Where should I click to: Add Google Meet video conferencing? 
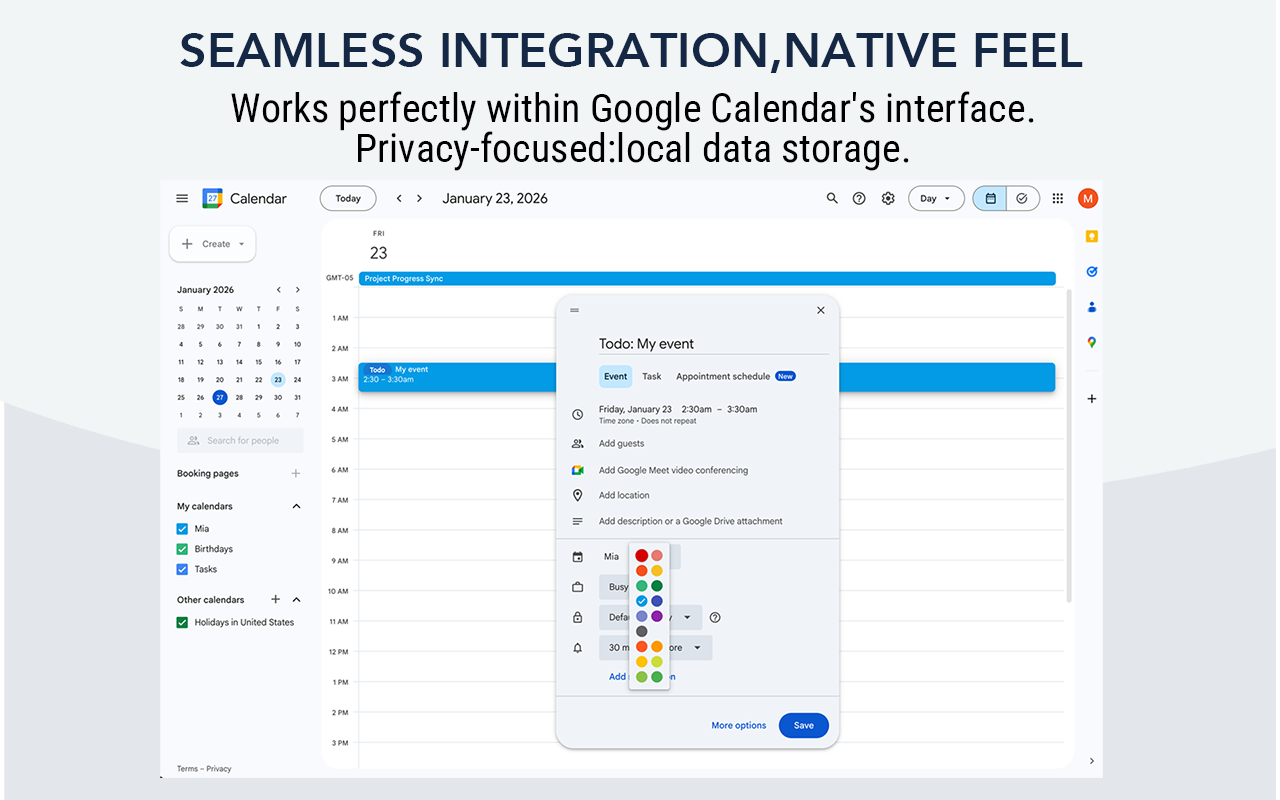point(673,470)
